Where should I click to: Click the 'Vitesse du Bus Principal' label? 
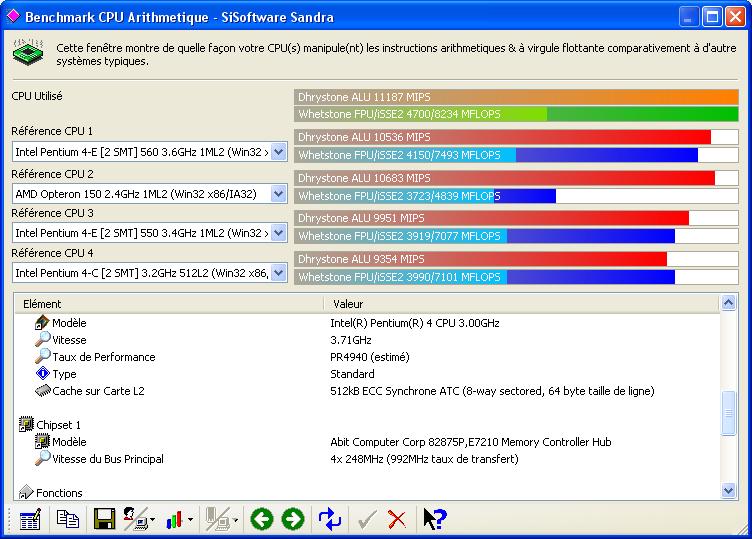108,459
